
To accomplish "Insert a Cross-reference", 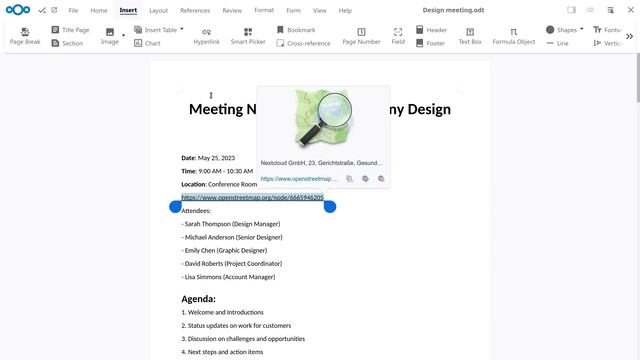I will point(303,43).
